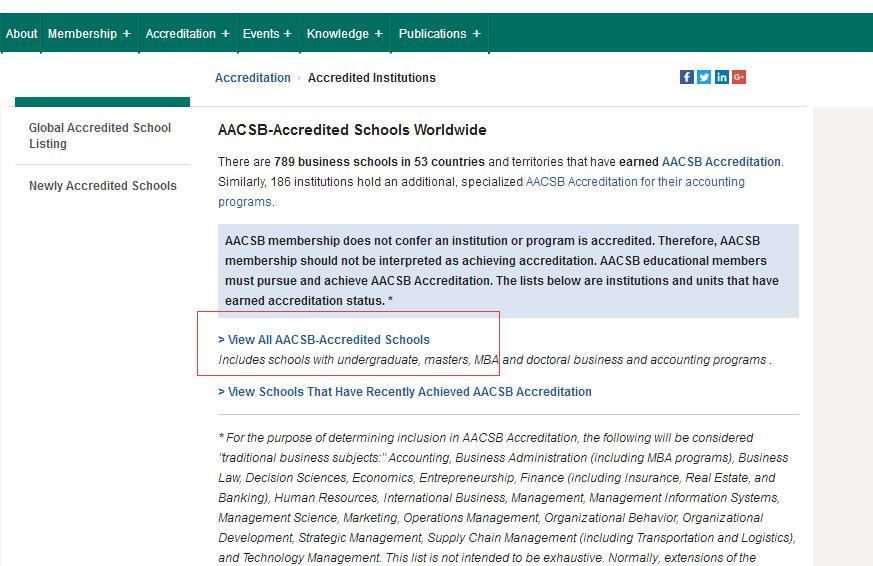Share page on LinkedIn icon
This screenshot has height=566, width=873.
722,77
